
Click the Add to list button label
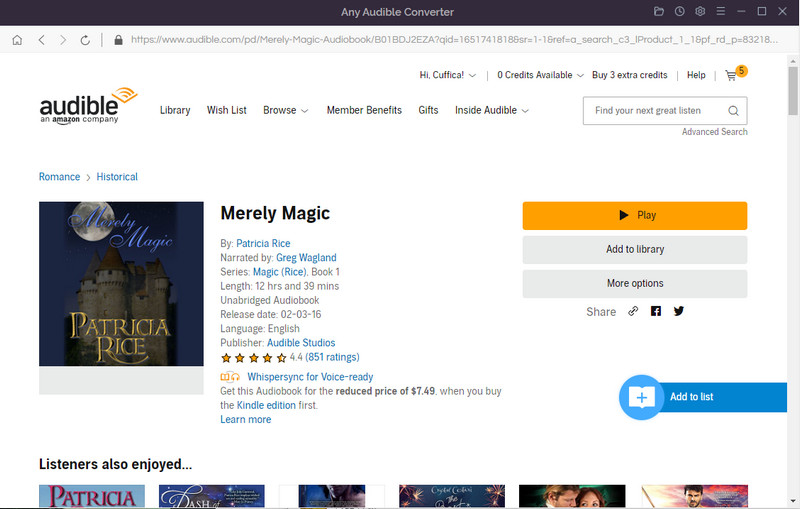(x=691, y=397)
